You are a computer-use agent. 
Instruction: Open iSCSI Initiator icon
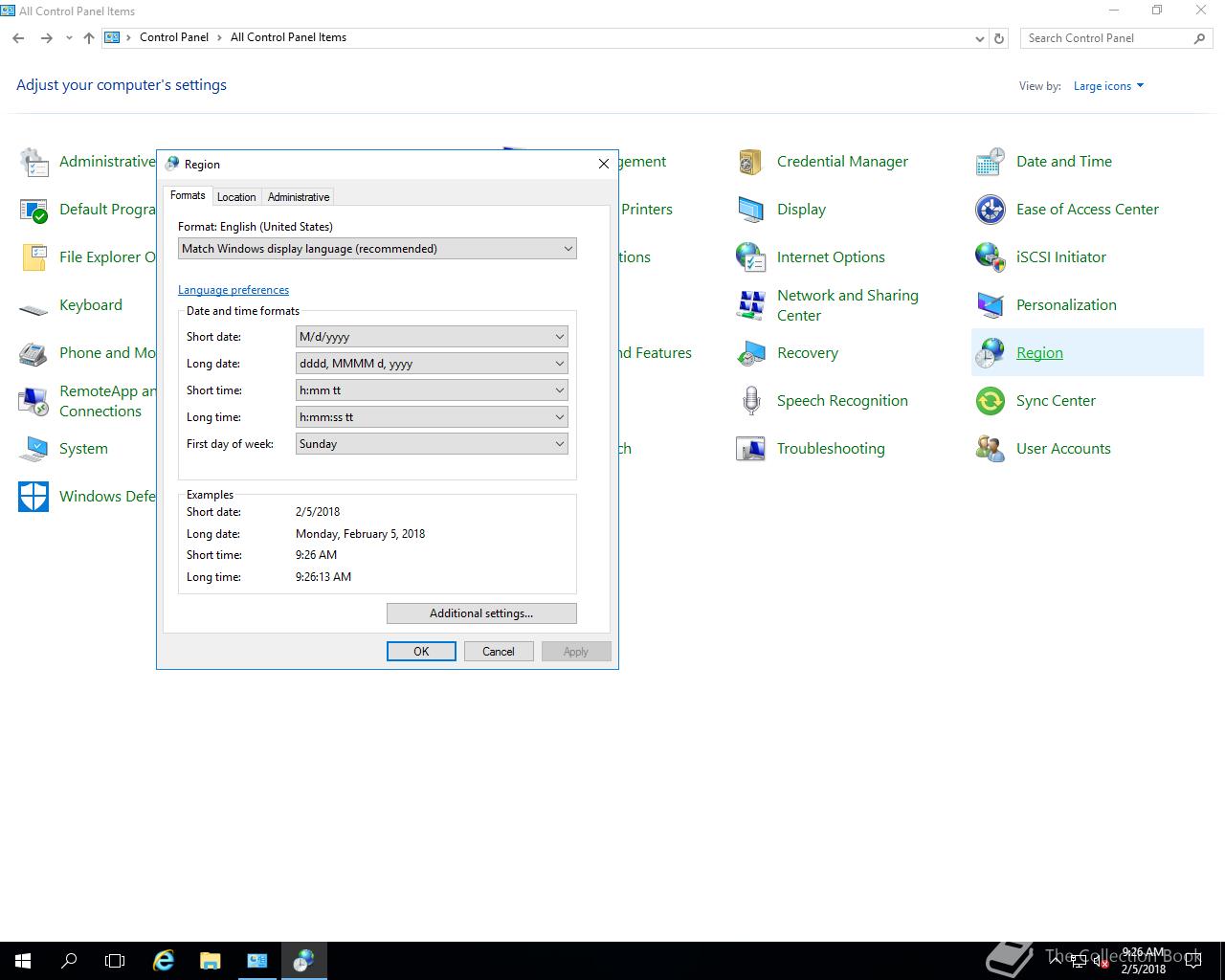click(x=991, y=257)
